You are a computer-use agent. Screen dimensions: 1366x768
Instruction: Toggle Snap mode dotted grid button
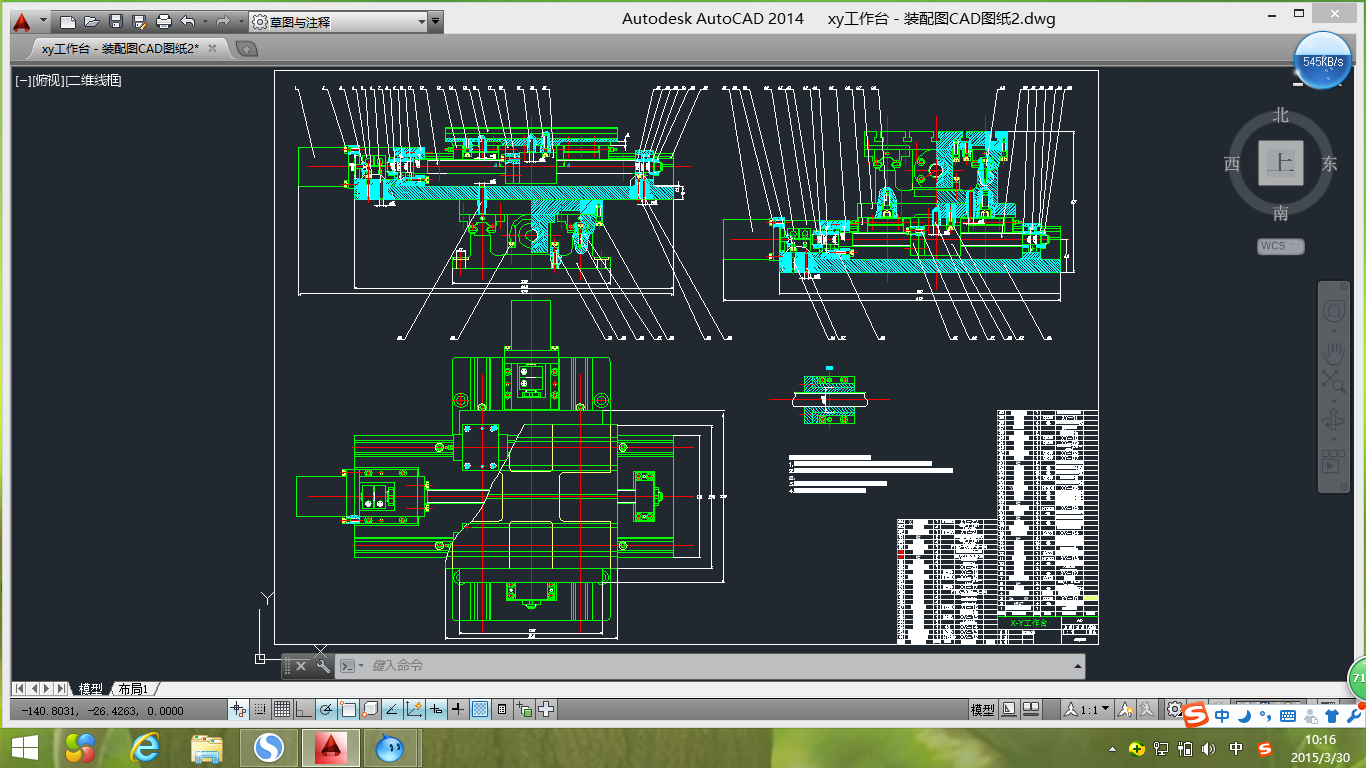click(260, 709)
